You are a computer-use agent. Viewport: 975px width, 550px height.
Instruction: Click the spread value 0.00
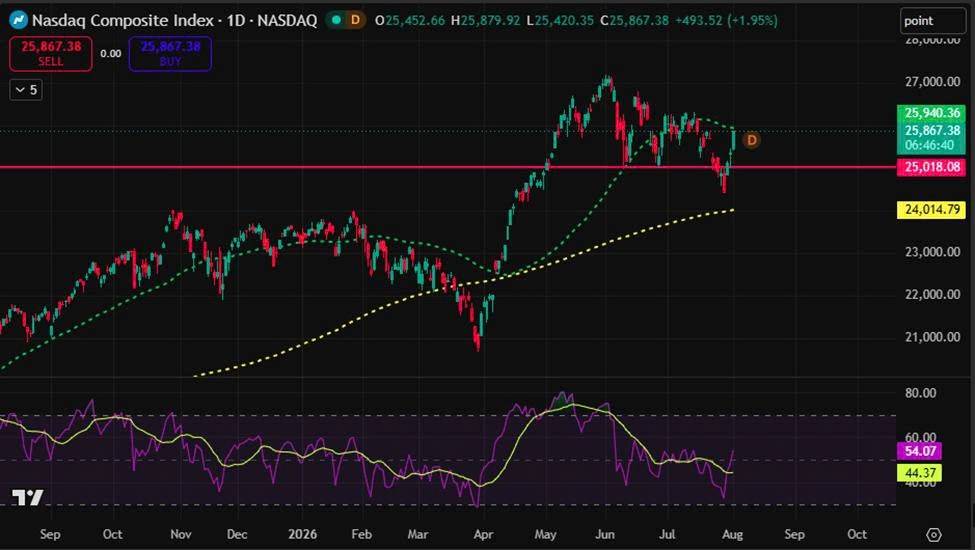coord(111,53)
